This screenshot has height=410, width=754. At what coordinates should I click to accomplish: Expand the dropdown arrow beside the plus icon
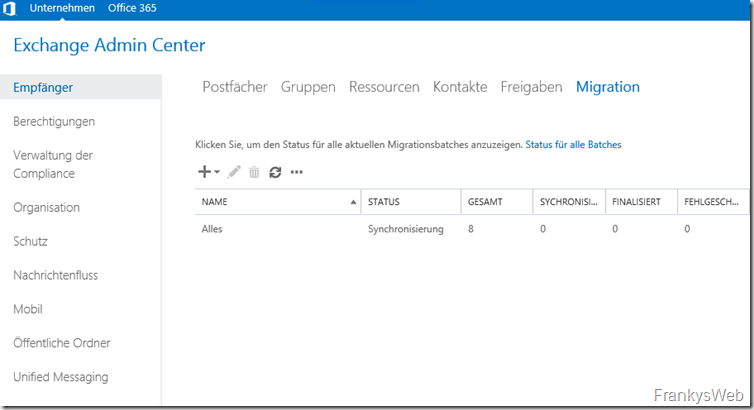(217, 173)
